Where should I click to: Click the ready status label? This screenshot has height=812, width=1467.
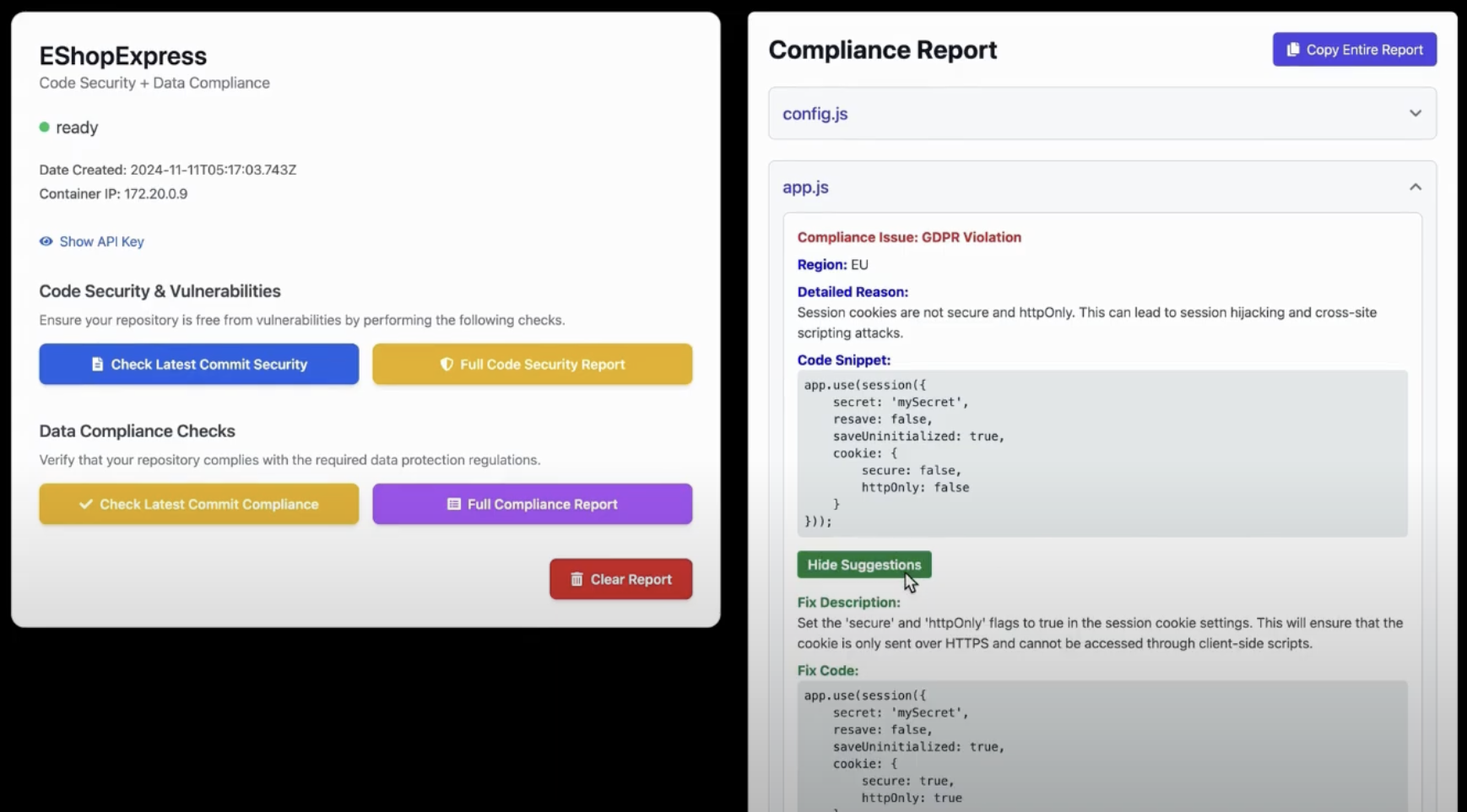(77, 127)
